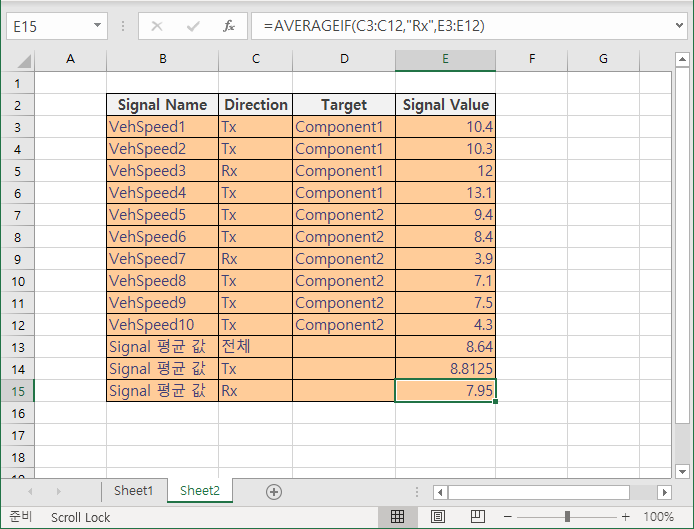The width and height of the screenshot is (694, 529).
Task: Click the Signal Name header cell
Action: click(x=162, y=105)
